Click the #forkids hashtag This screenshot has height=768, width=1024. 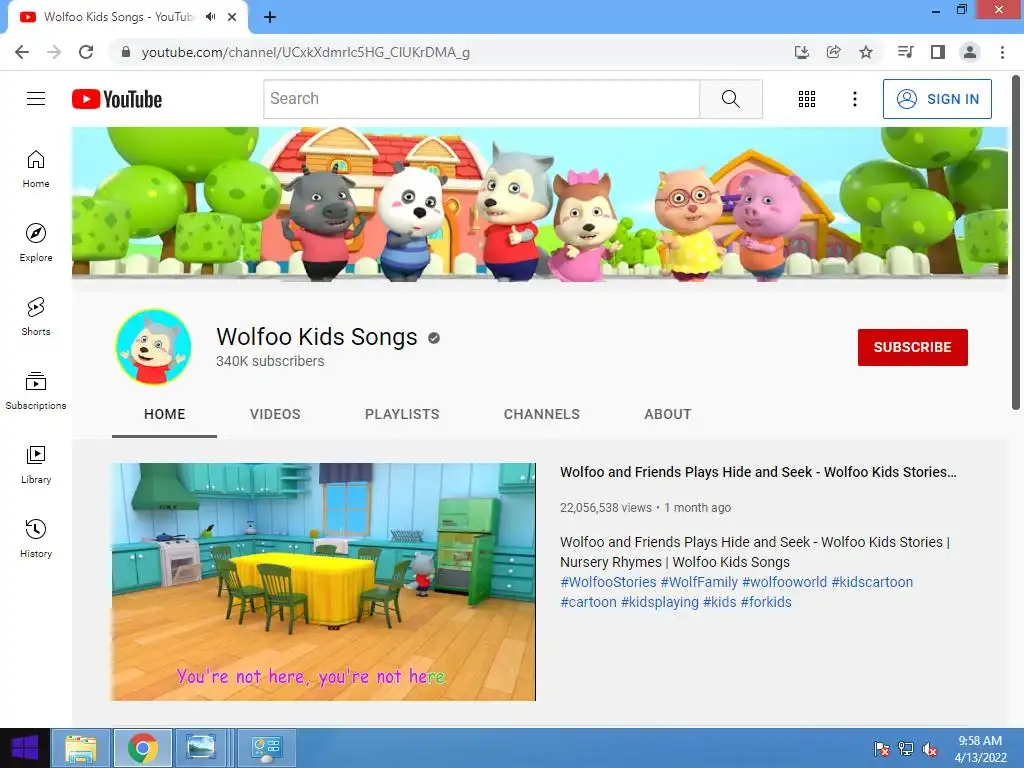(x=766, y=602)
